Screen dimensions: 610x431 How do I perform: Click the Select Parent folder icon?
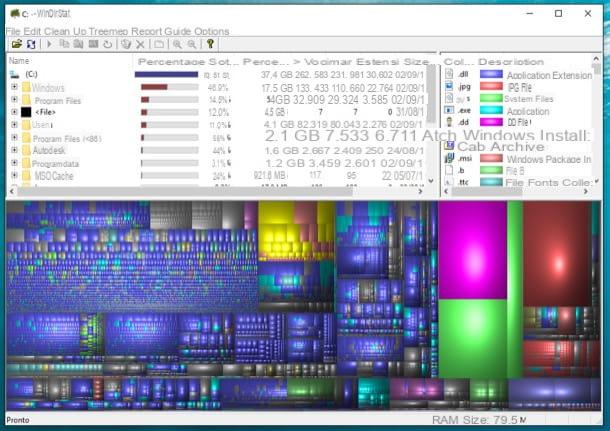[x=159, y=44]
